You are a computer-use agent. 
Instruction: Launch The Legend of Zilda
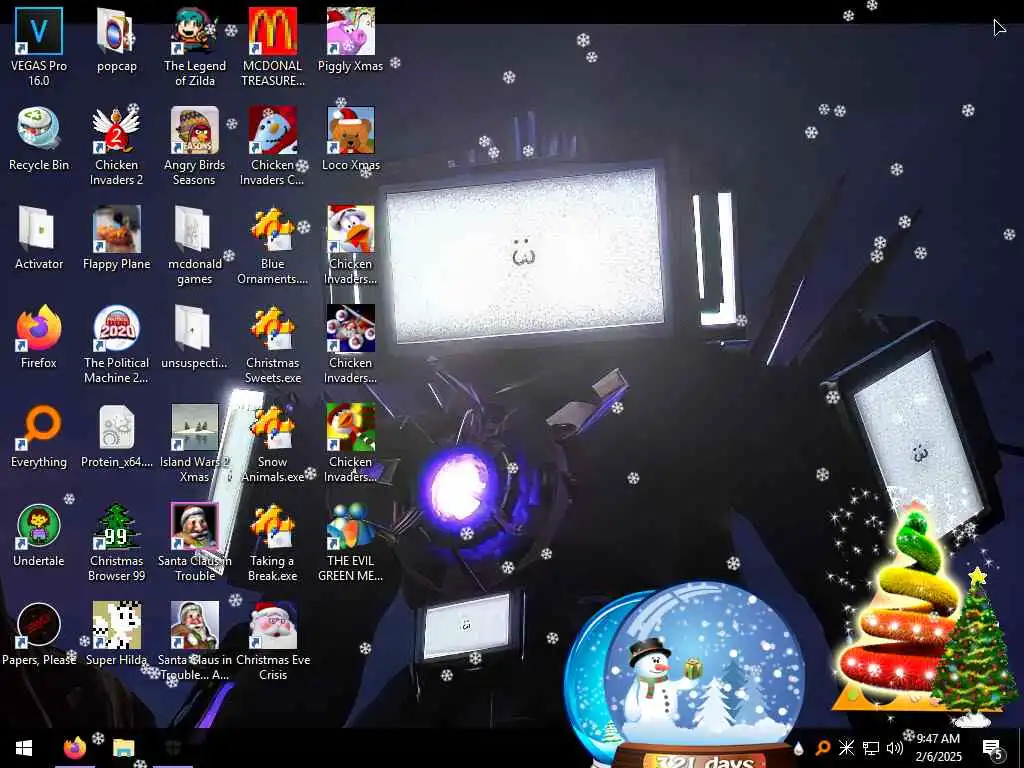pos(195,47)
